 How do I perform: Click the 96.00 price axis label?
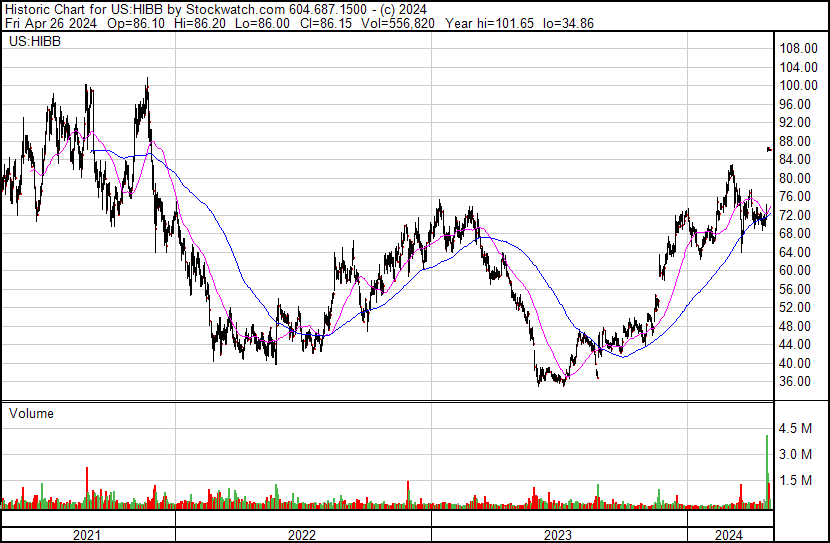795,104
